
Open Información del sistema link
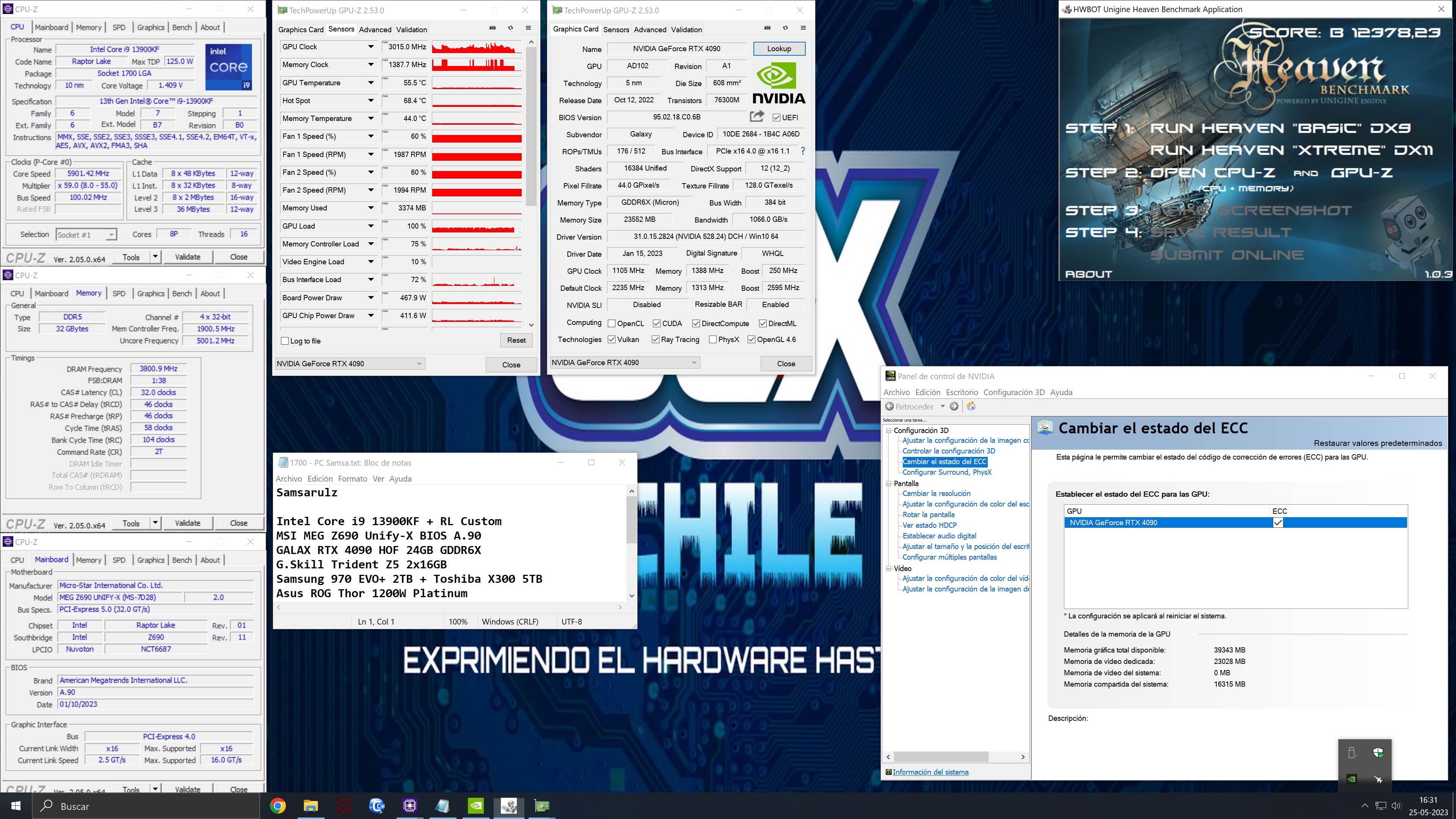pos(930,772)
